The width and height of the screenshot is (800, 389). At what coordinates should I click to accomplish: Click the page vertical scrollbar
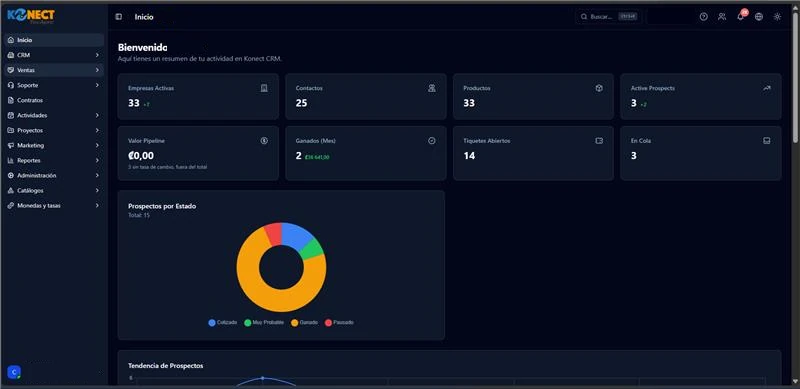point(795,77)
